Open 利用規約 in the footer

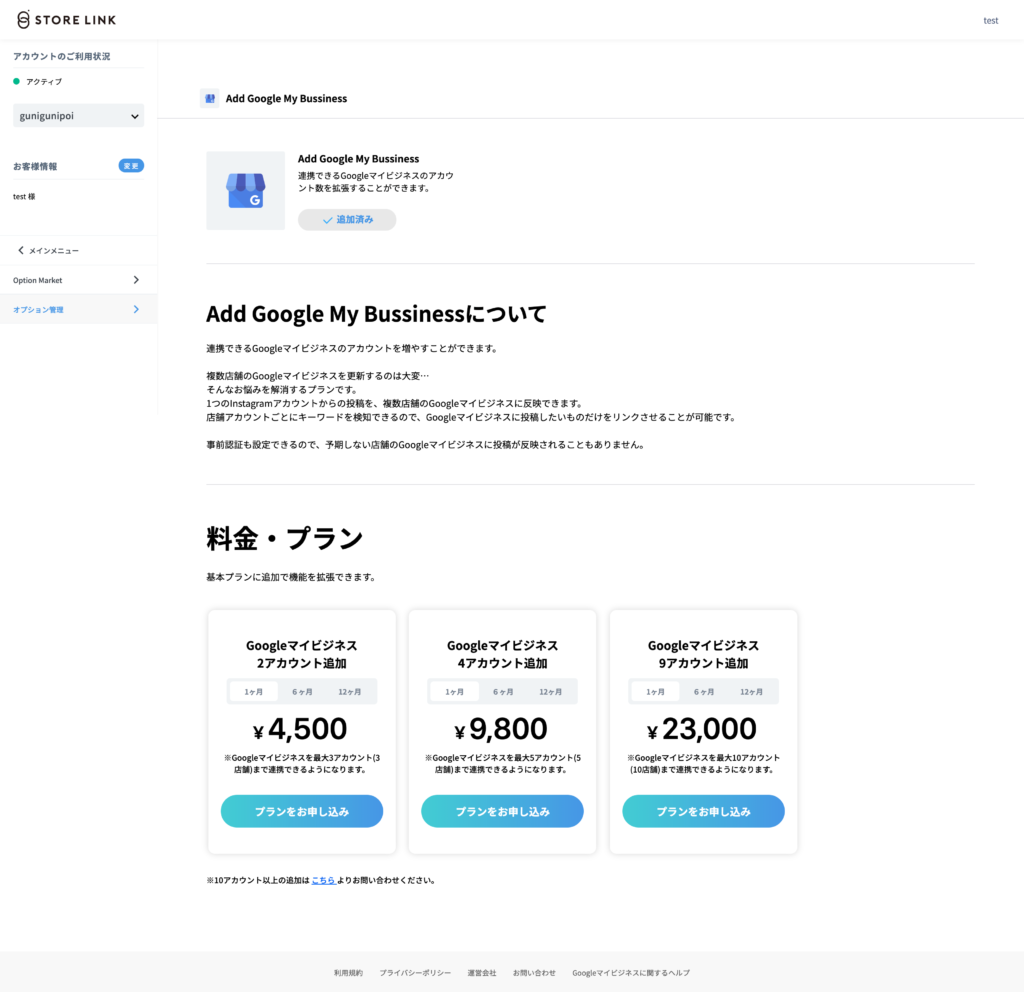coord(348,972)
